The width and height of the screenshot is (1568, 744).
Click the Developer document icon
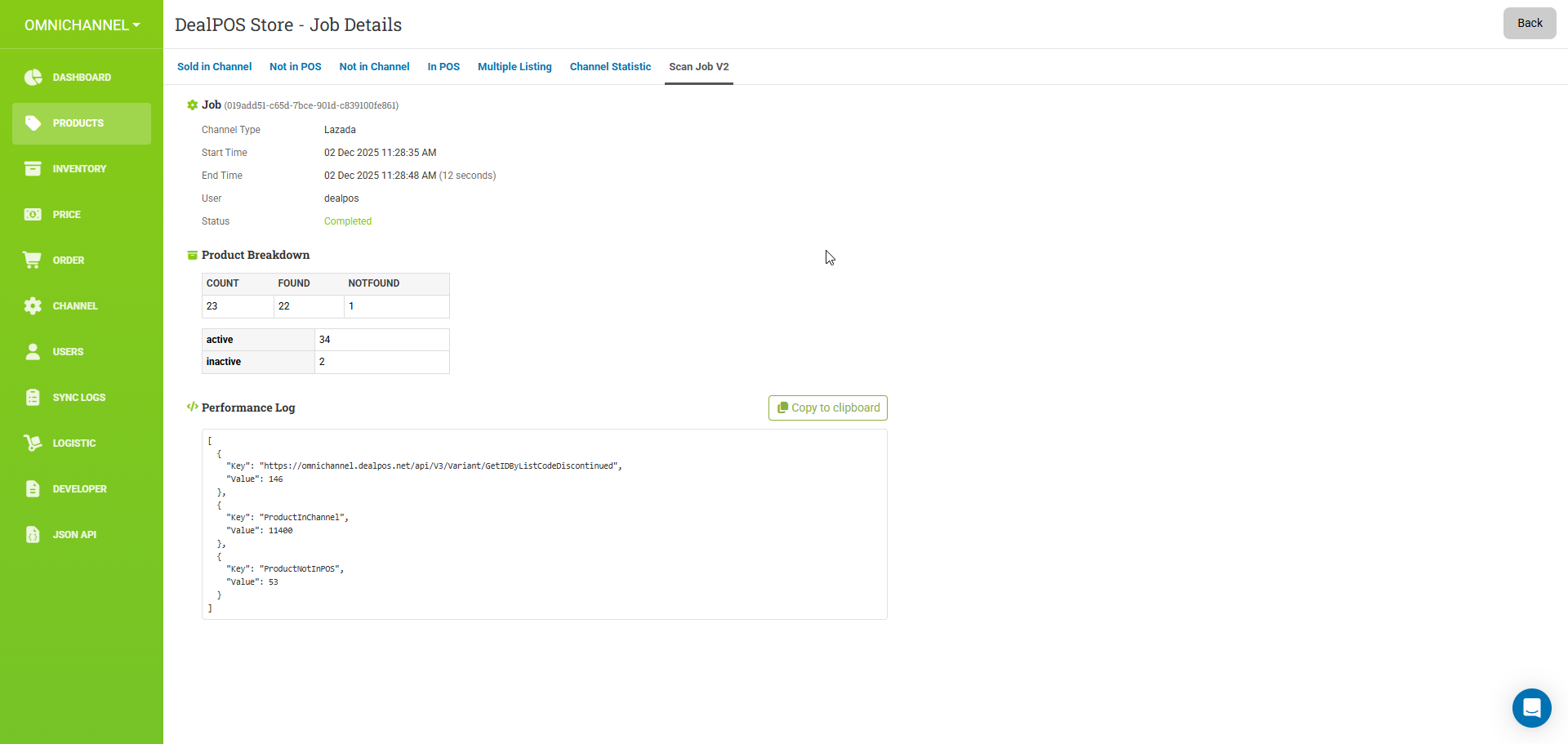point(33,489)
